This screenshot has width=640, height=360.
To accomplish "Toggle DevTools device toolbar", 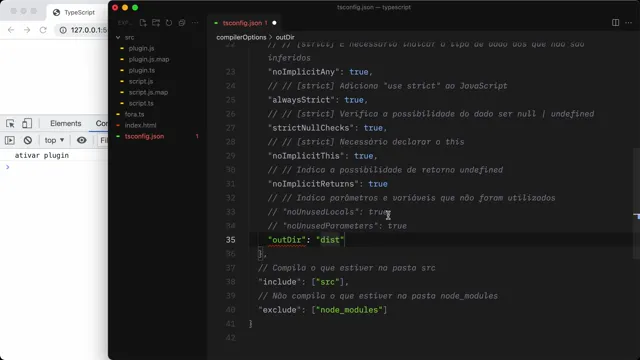I will [27, 123].
